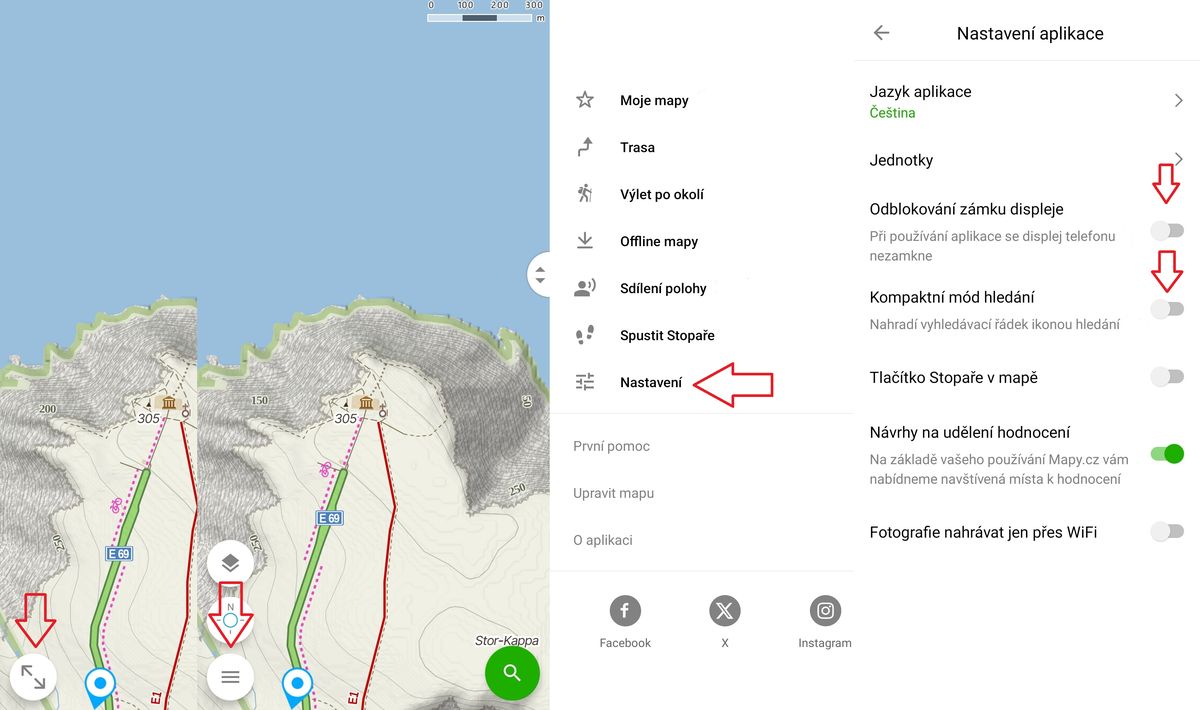Enable Odblokování zámku displeje toggle

[x=1167, y=231]
